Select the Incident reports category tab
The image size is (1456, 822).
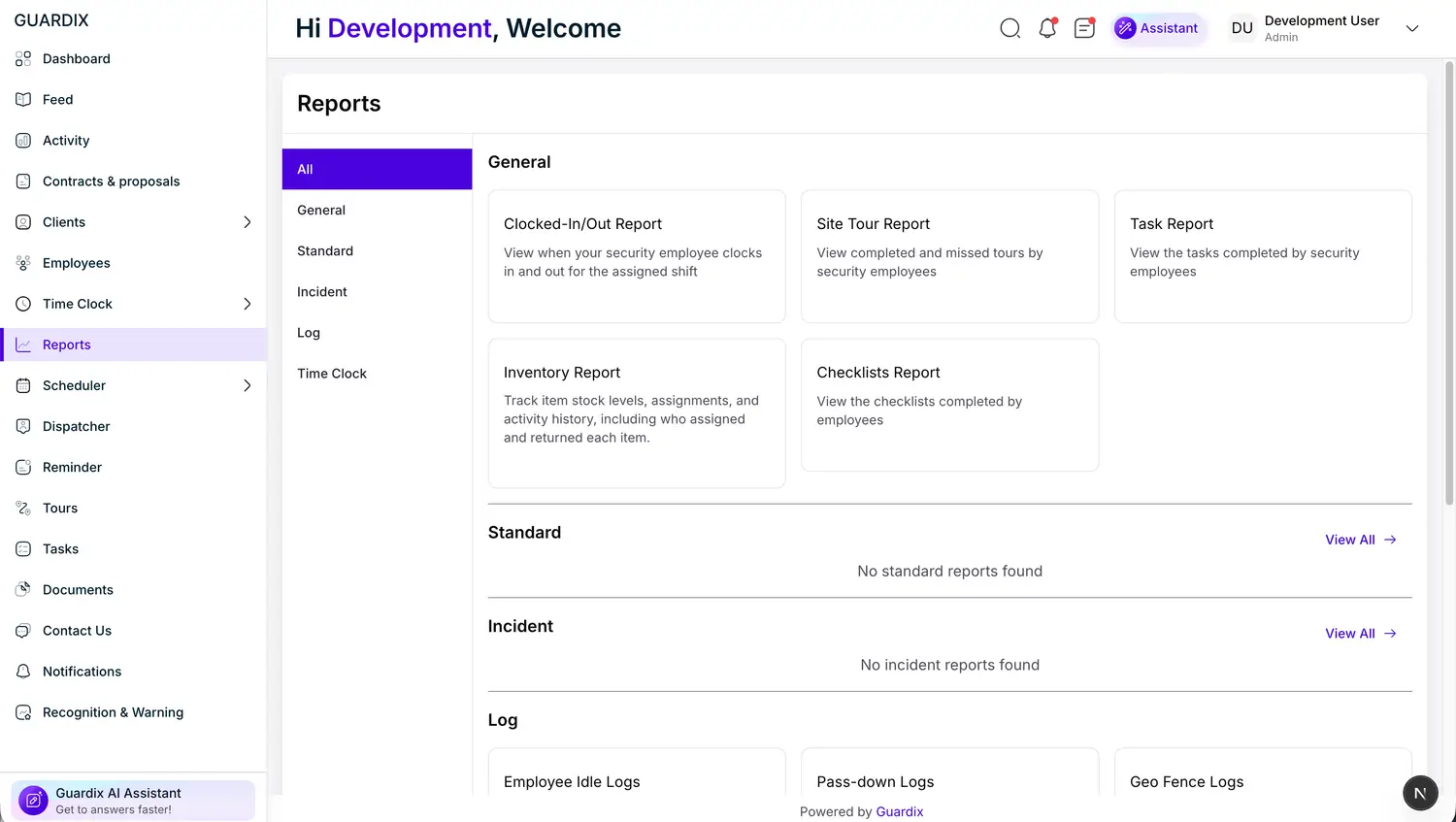[x=322, y=292]
